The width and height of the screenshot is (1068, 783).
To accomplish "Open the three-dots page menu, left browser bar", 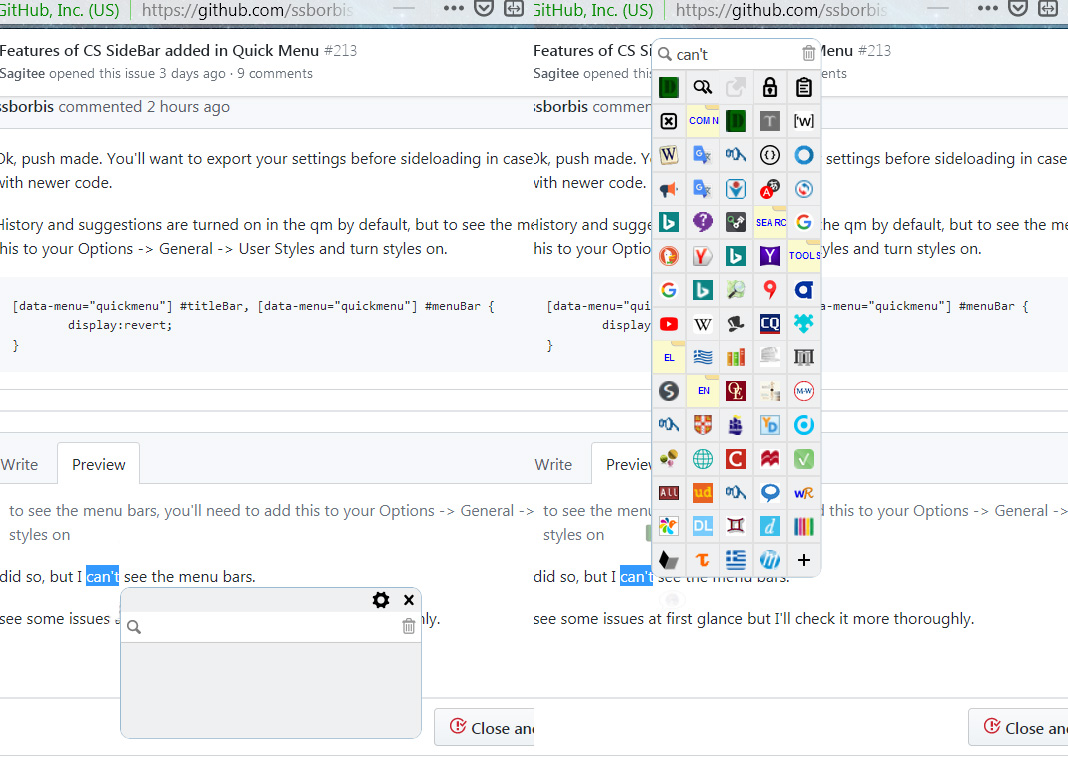I will [x=454, y=9].
